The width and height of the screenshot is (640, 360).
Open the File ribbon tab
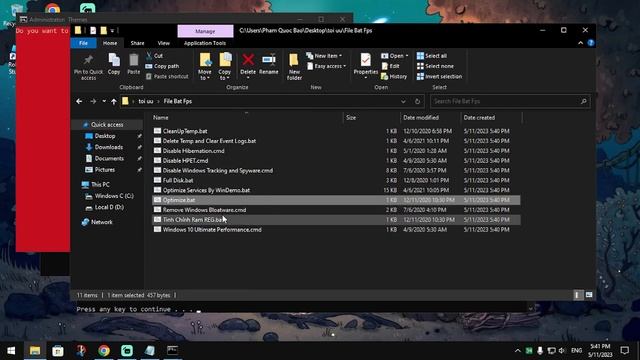(83, 43)
